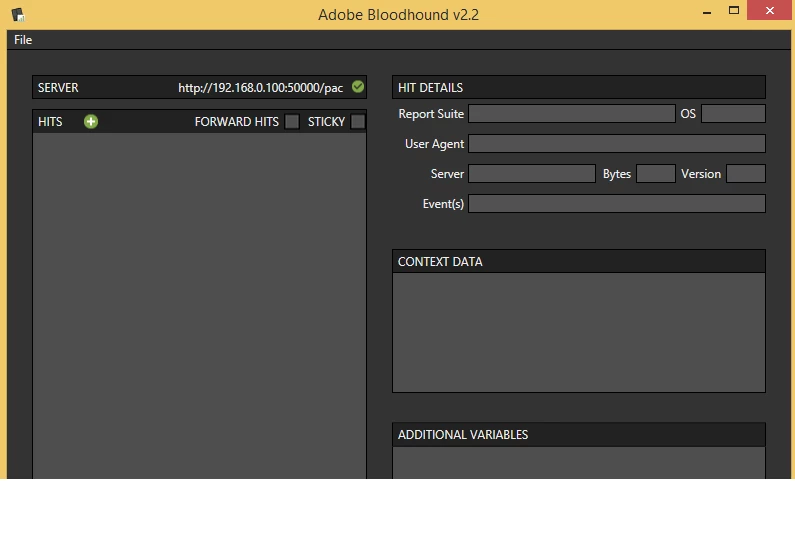Click the Event(s) field
The height and width of the screenshot is (533, 795).
point(617,203)
